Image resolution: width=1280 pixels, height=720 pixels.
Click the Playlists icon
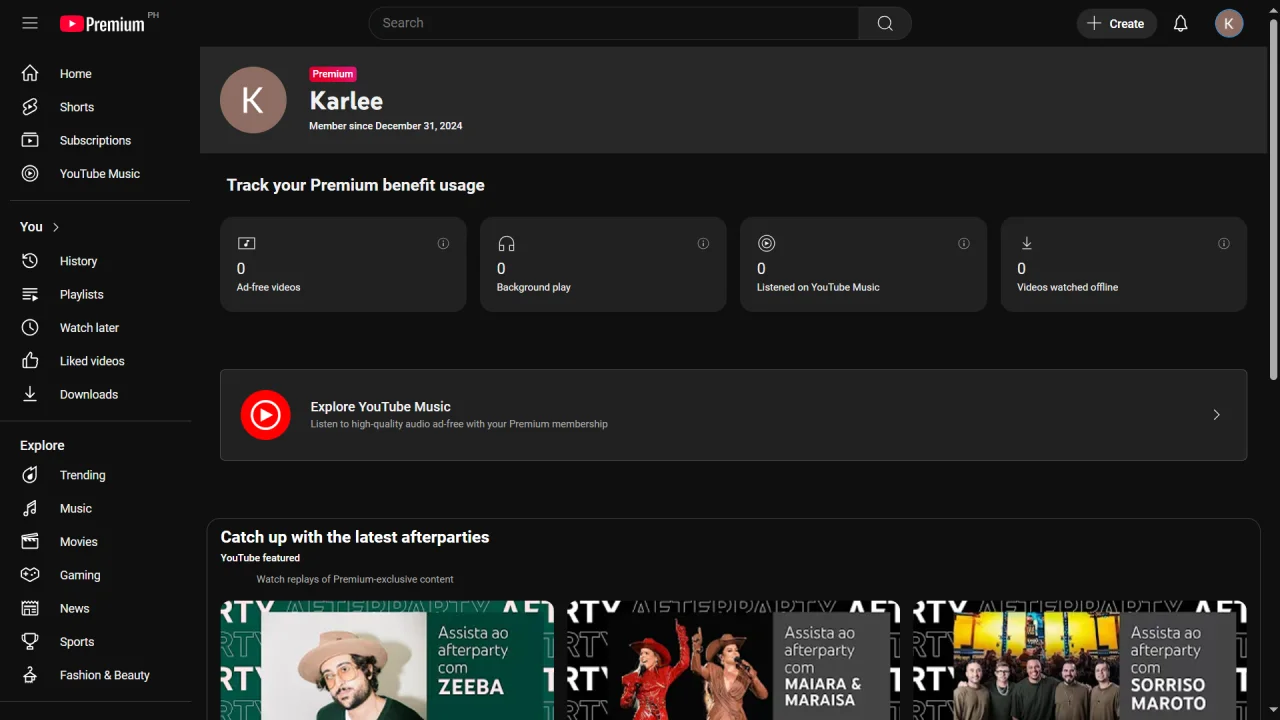30,294
